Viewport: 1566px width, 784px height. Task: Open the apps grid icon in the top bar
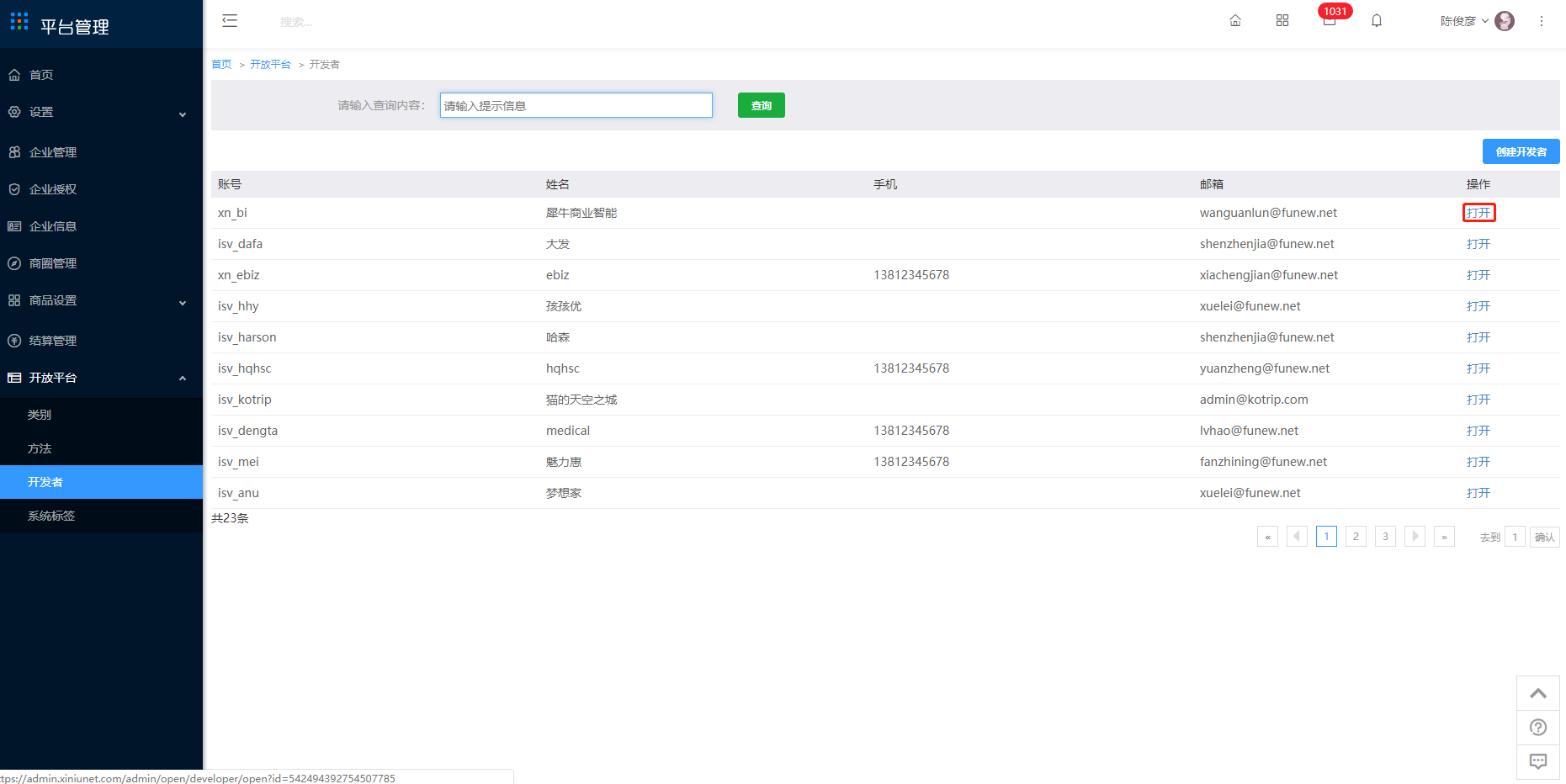[1282, 21]
